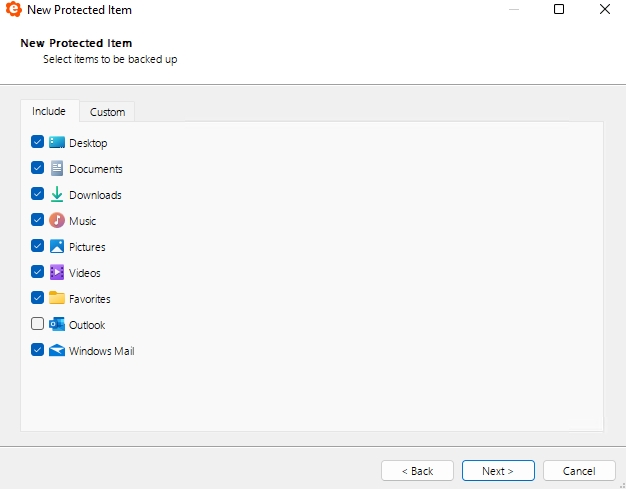The image size is (626, 489).
Task: Click the yellow Favorites folder icon
Action: click(x=57, y=298)
